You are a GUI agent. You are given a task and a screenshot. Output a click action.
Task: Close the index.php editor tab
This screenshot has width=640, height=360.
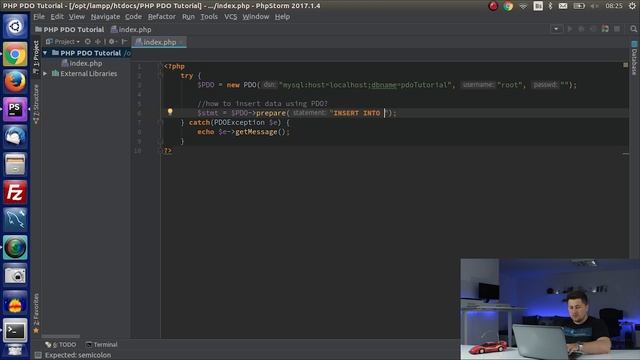coord(182,42)
